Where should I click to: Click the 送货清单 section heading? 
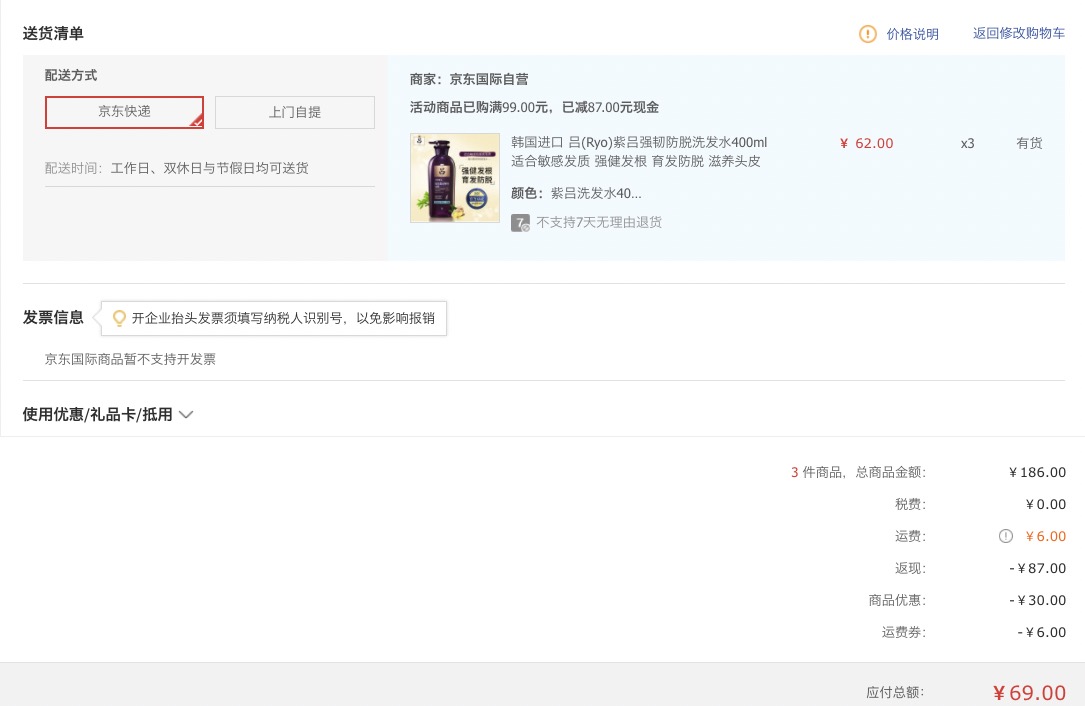tap(53, 33)
